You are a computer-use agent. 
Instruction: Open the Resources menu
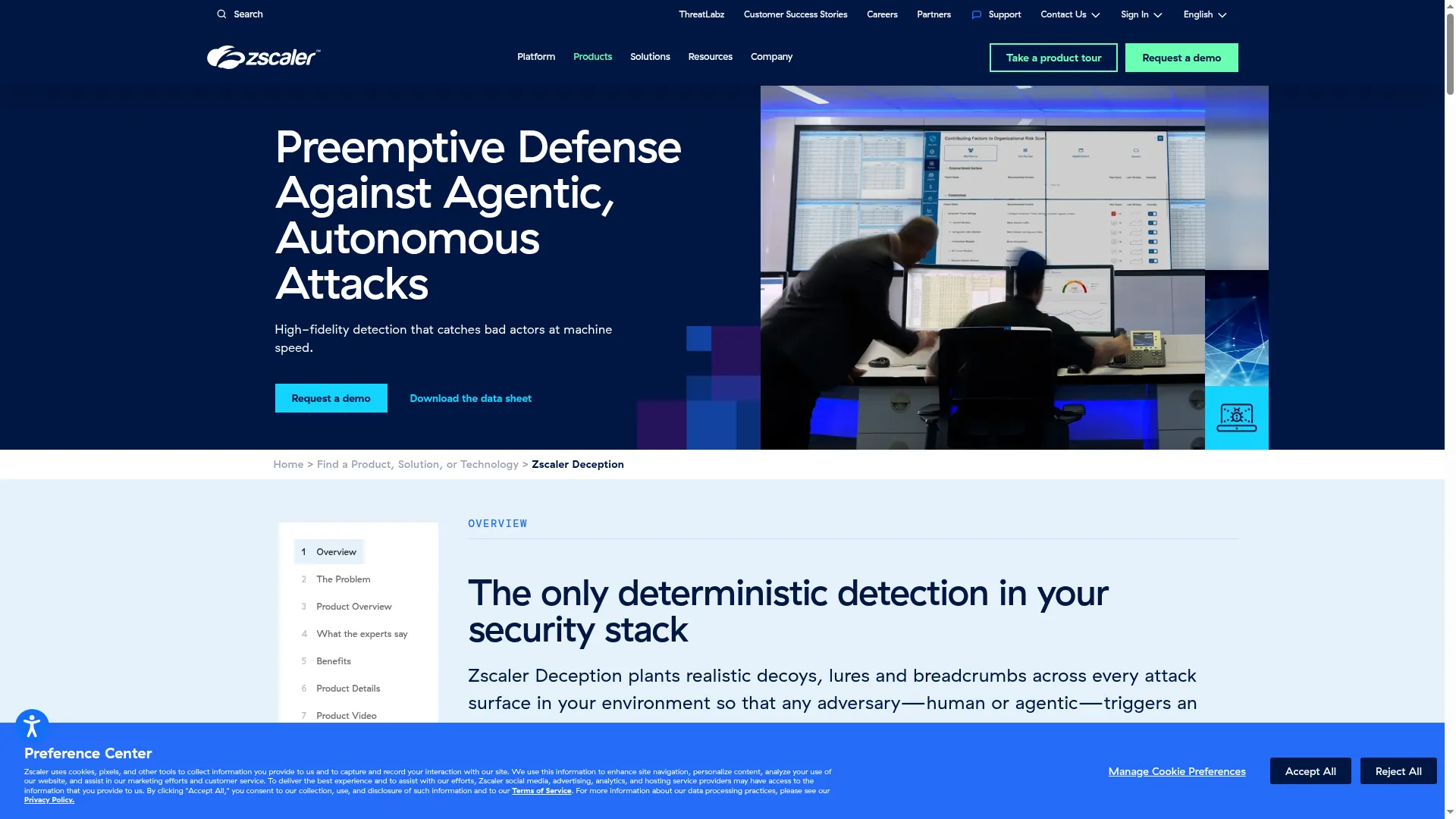[x=710, y=57]
